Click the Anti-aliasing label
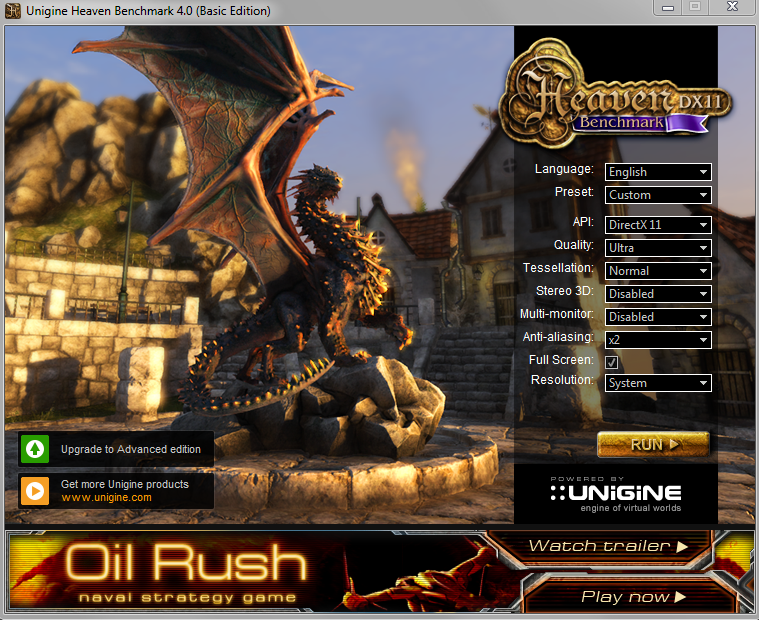 (558, 337)
